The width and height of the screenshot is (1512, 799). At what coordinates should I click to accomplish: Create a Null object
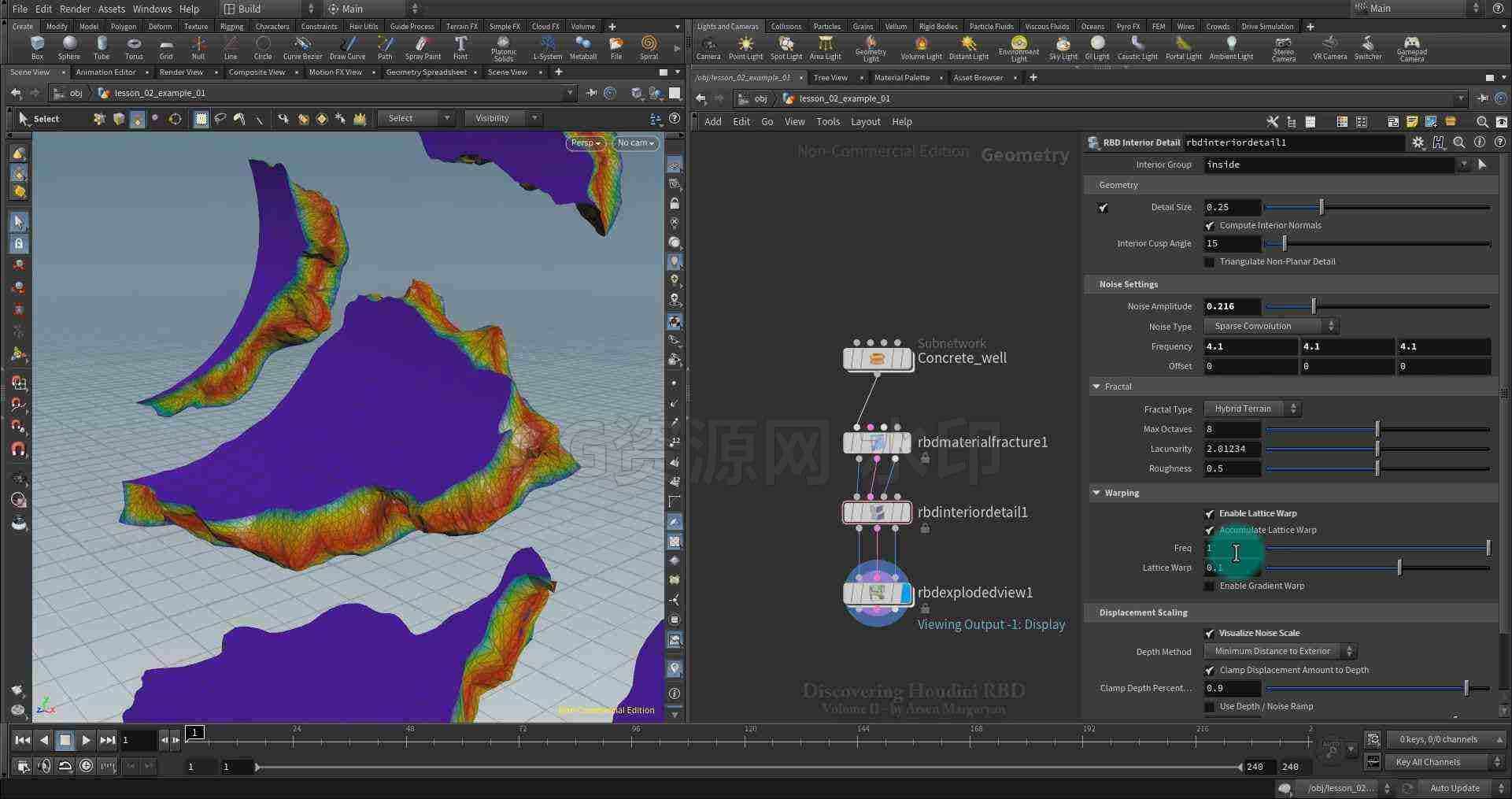pyautogui.click(x=198, y=47)
